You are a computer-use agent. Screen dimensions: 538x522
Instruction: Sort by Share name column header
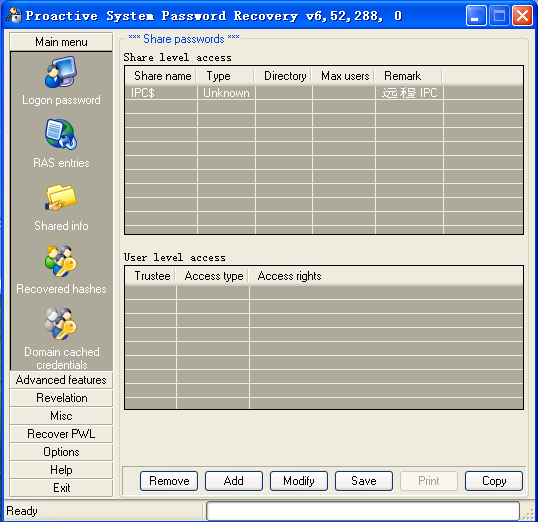(x=161, y=76)
